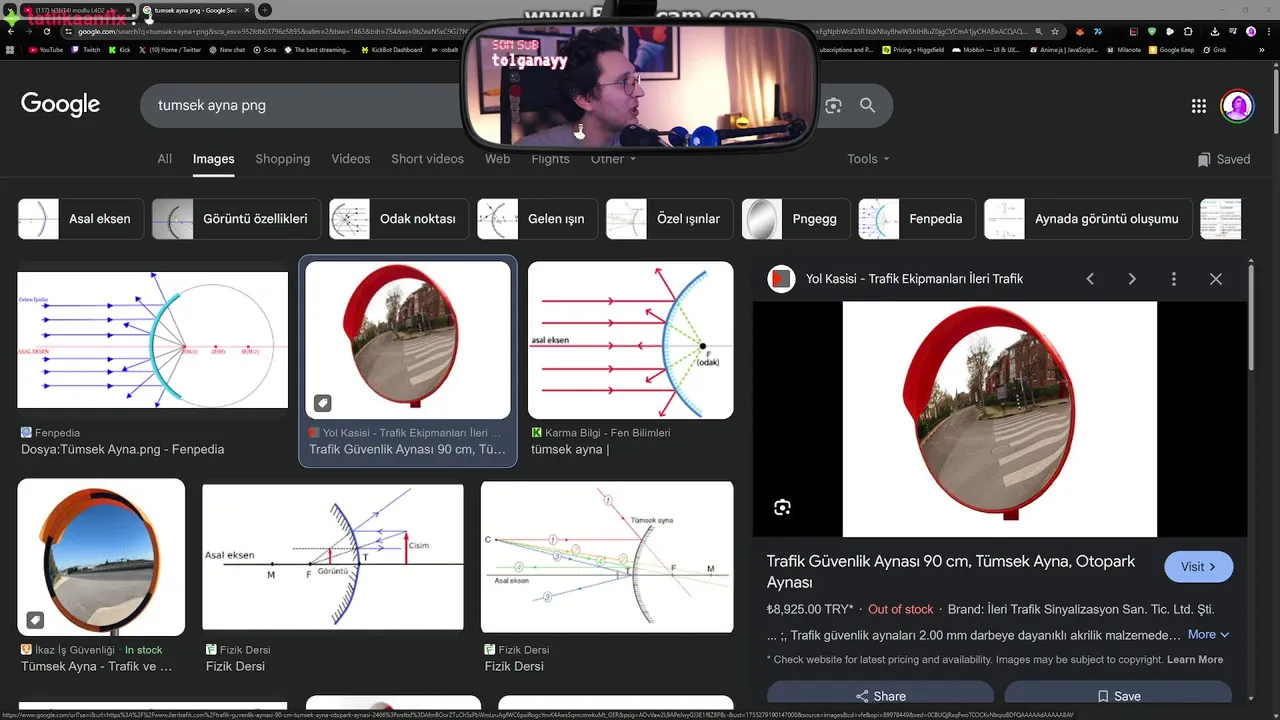Filter by Fenpedia chip
Viewport: 1280px width, 720px height.
pyautogui.click(x=917, y=219)
